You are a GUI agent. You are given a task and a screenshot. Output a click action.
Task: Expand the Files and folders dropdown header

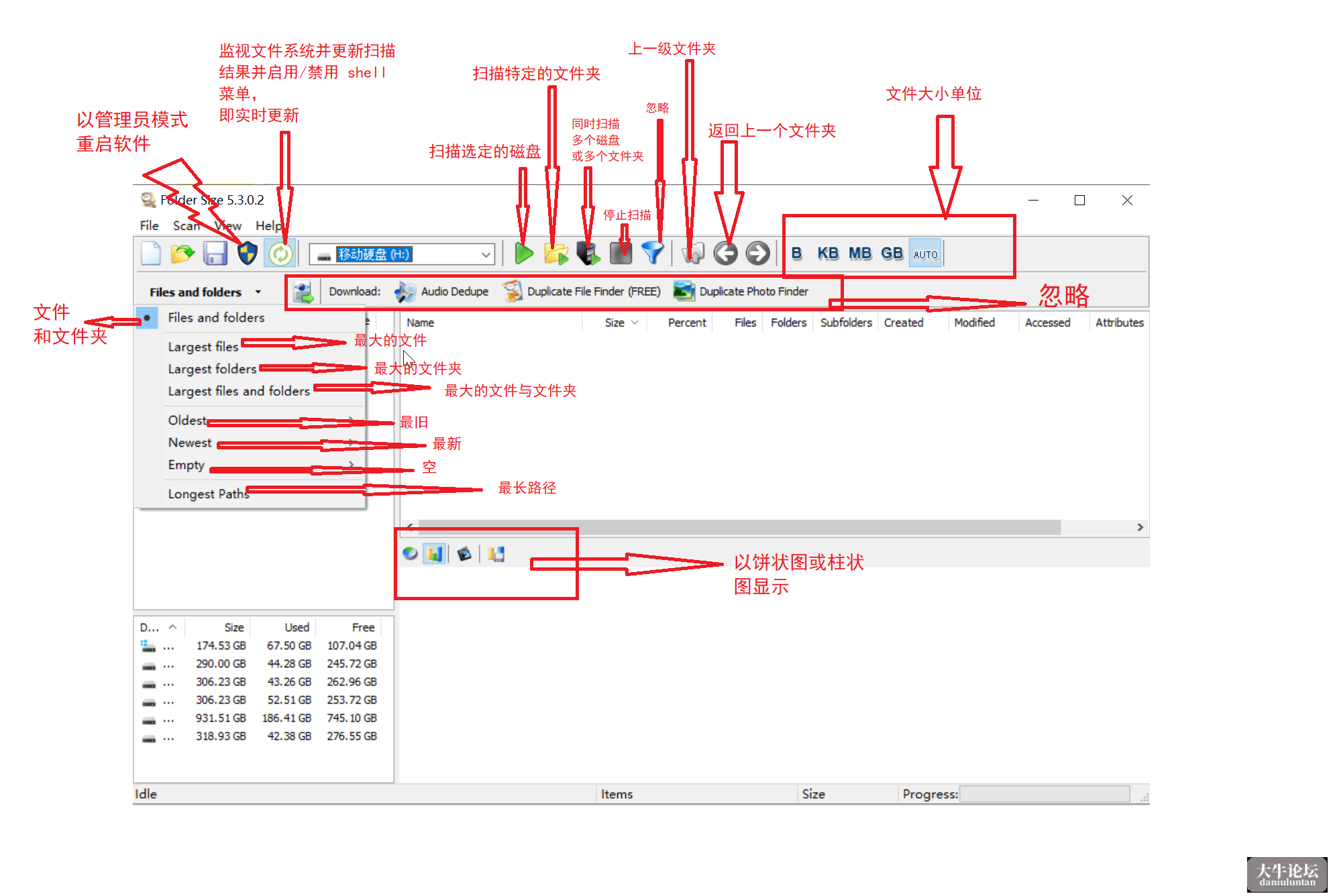[x=205, y=292]
